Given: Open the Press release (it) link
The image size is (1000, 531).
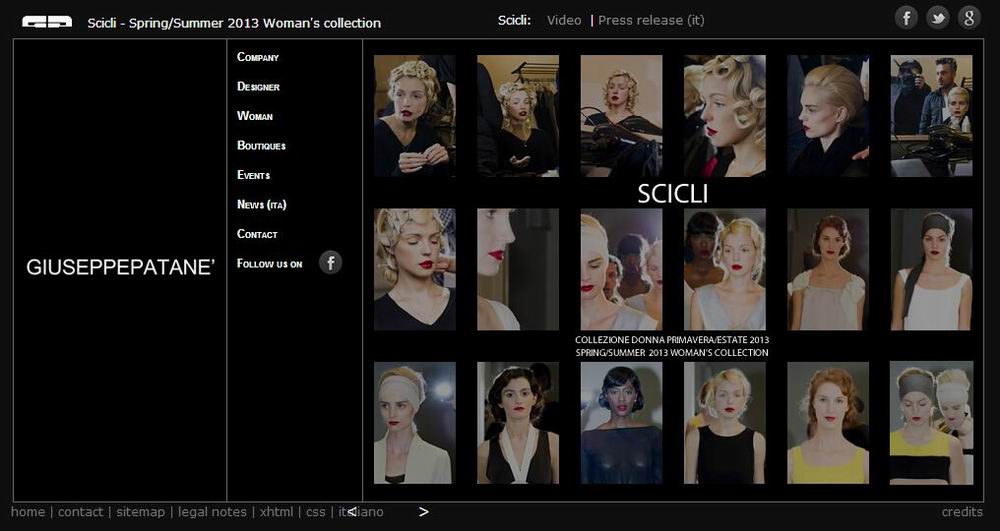Looking at the screenshot, I should [651, 20].
